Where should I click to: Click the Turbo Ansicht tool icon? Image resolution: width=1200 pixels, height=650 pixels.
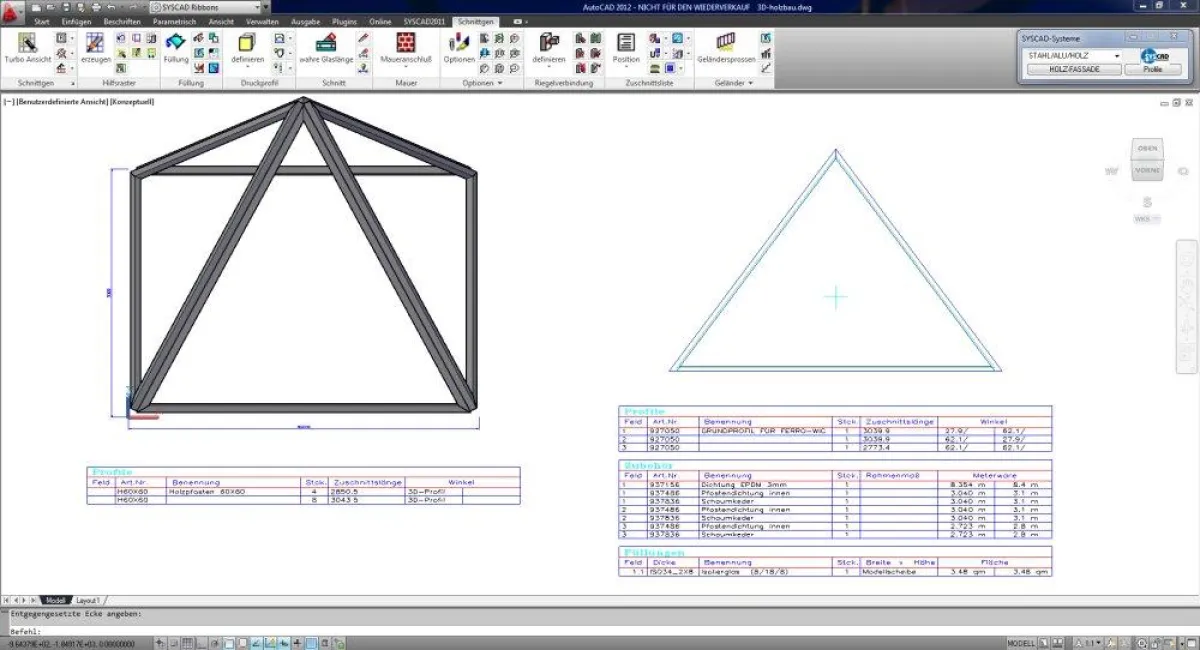28,43
